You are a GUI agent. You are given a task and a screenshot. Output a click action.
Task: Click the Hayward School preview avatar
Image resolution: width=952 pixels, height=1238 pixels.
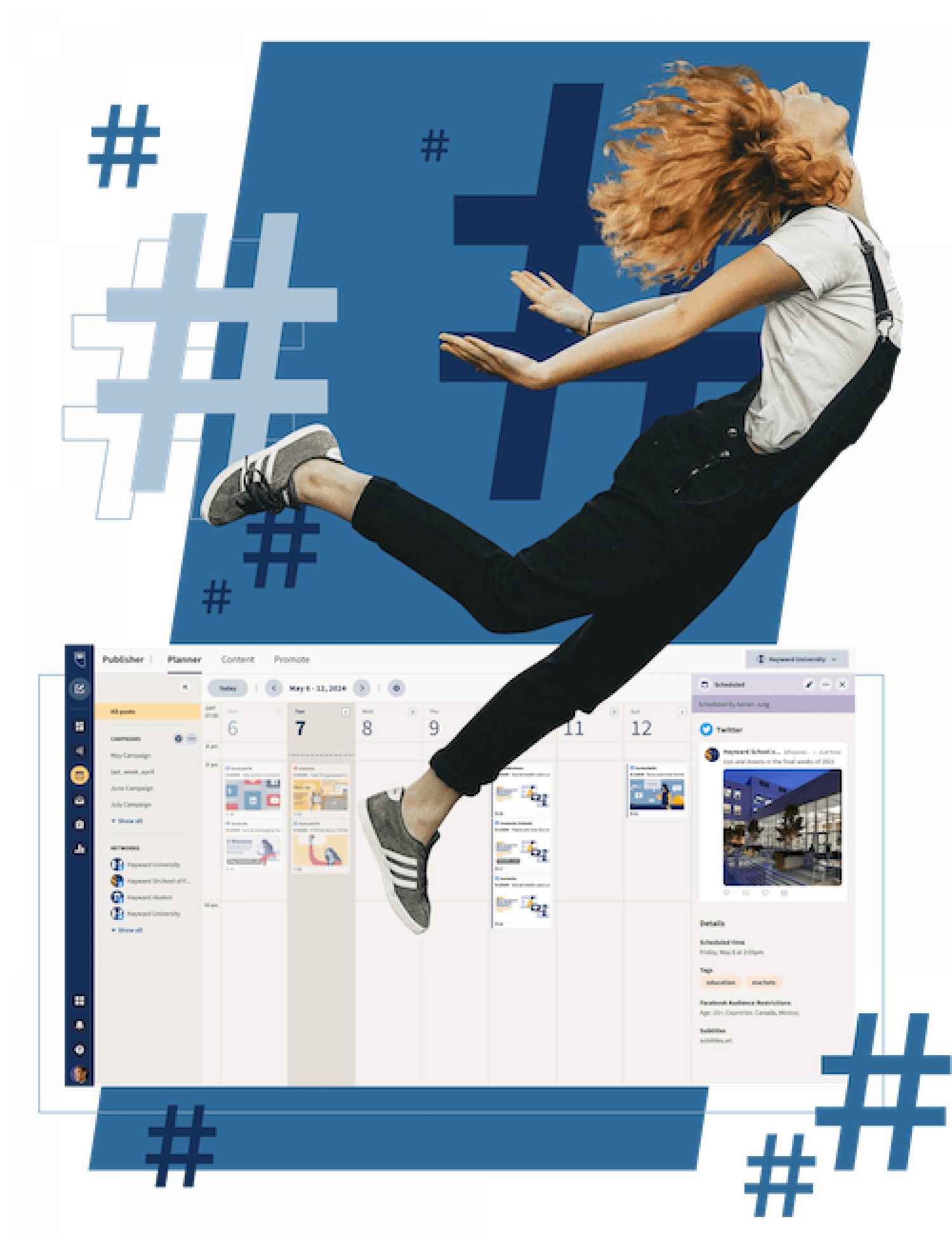[712, 754]
